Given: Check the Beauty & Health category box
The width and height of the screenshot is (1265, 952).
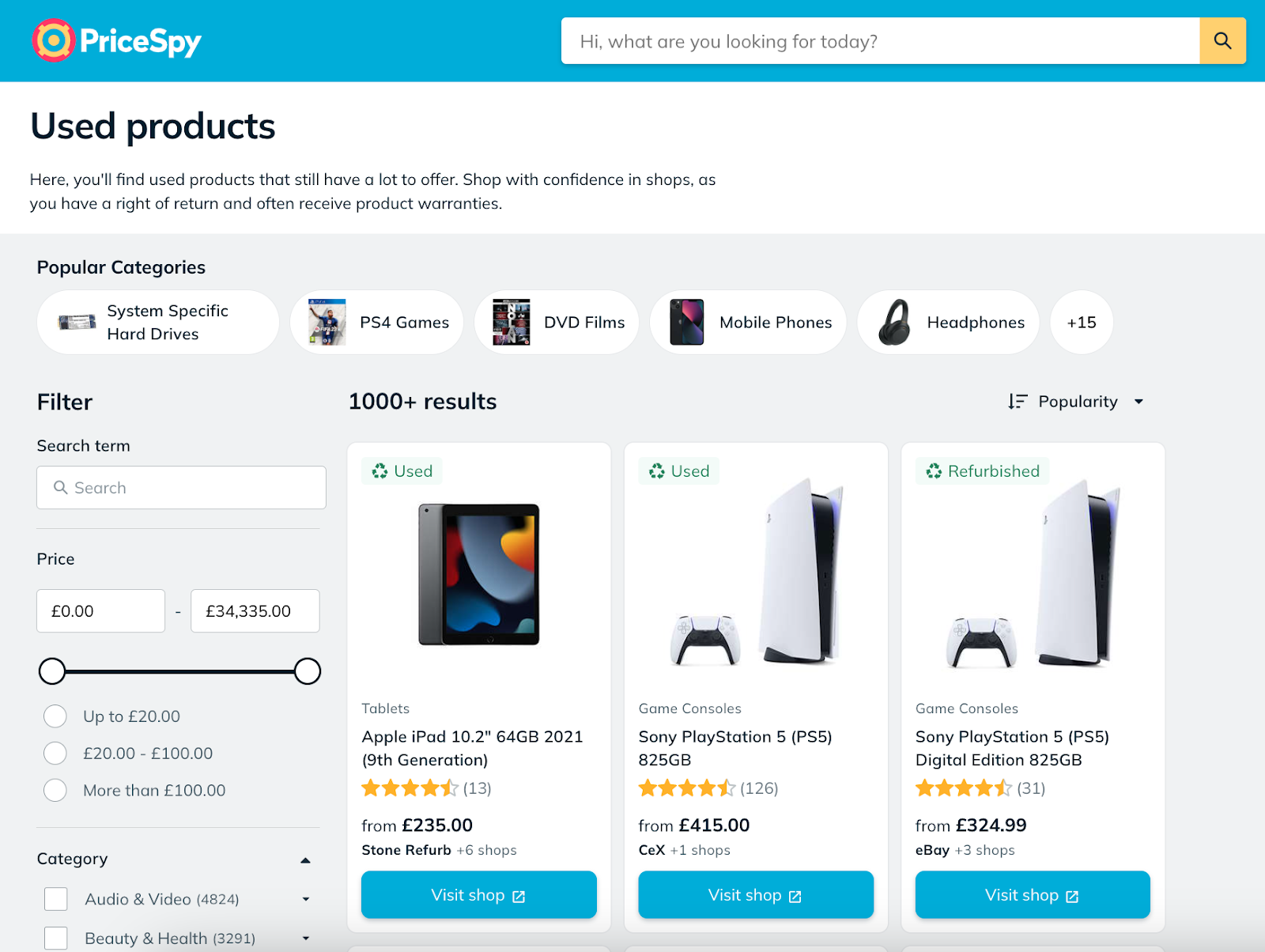Looking at the screenshot, I should 56,939.
